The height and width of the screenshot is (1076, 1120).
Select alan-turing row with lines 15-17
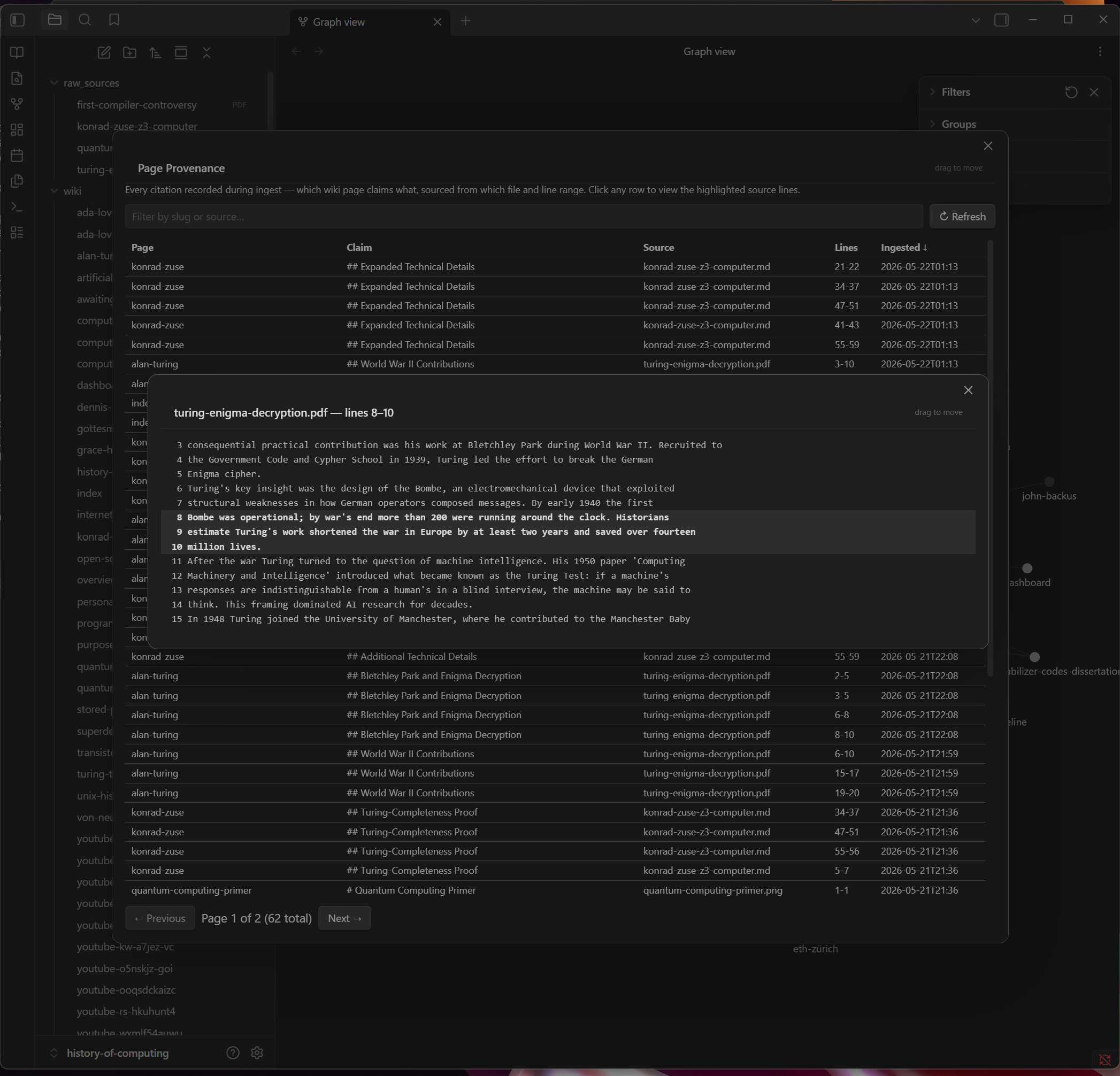tap(555, 773)
